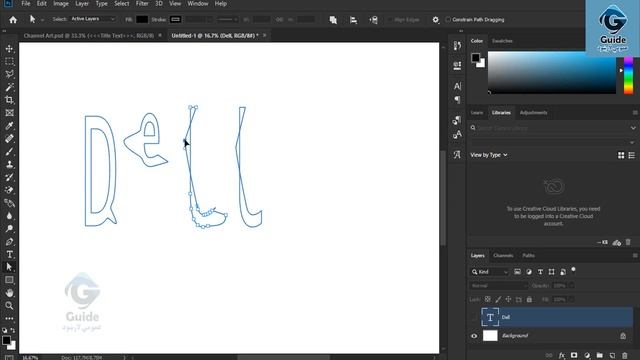Select the Eraser tool
Screen dimensions: 640x360
coord(9,190)
